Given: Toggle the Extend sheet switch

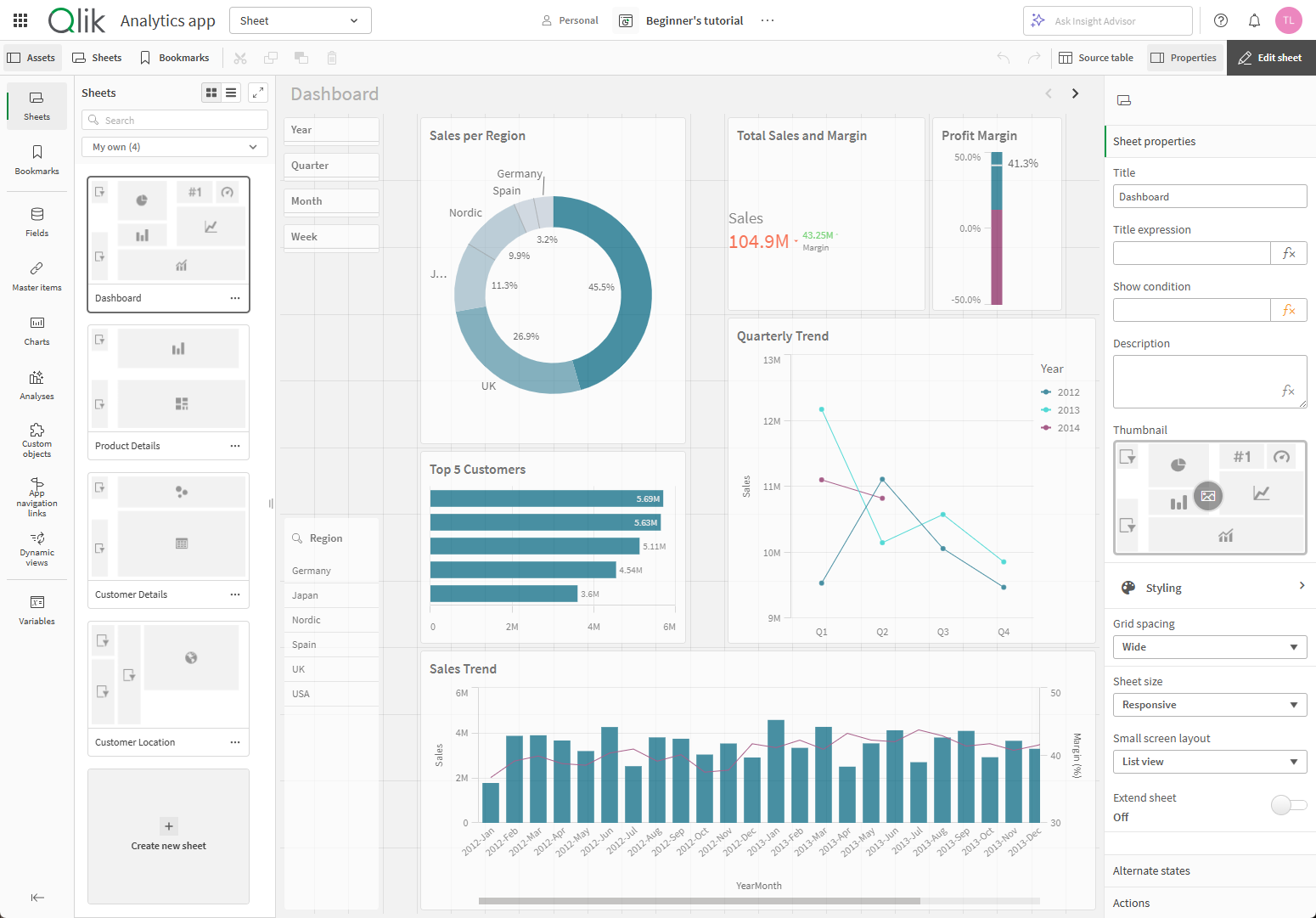Looking at the screenshot, I should tap(1288, 805).
